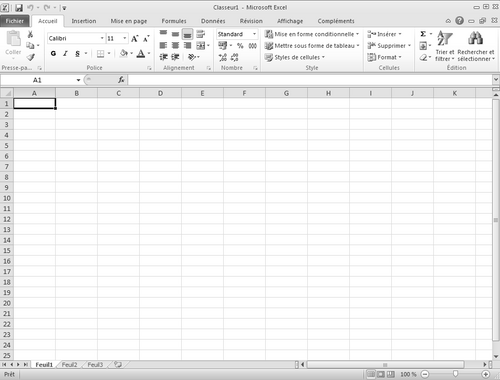
Task: Click the zoom slider handle
Action: [x=455, y=374]
